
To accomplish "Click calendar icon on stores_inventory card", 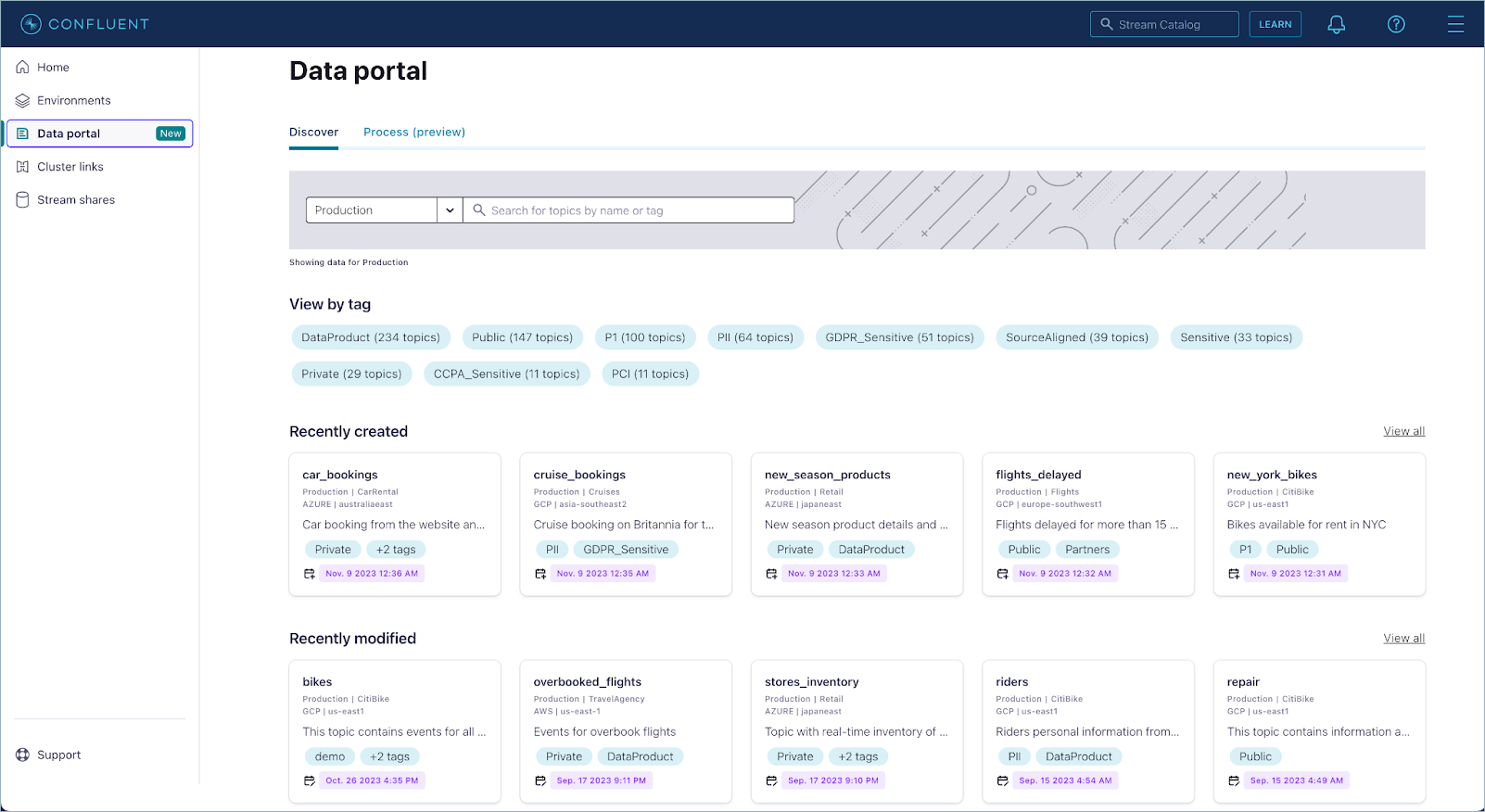I will pos(771,780).
